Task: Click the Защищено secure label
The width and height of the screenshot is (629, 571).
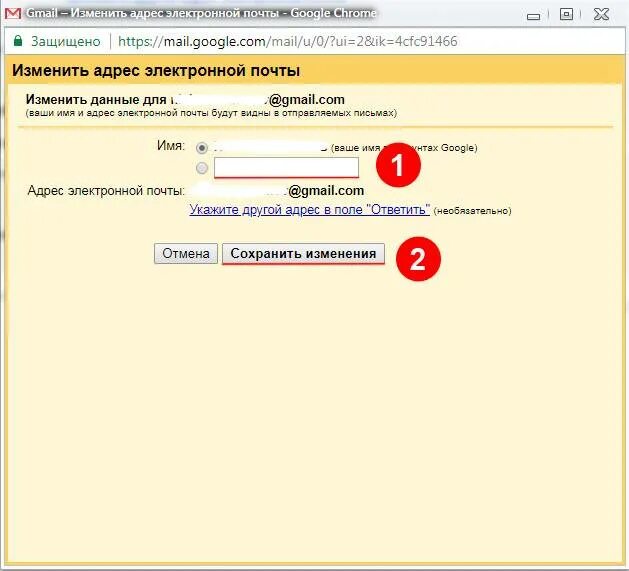Action: pyautogui.click(x=66, y=41)
